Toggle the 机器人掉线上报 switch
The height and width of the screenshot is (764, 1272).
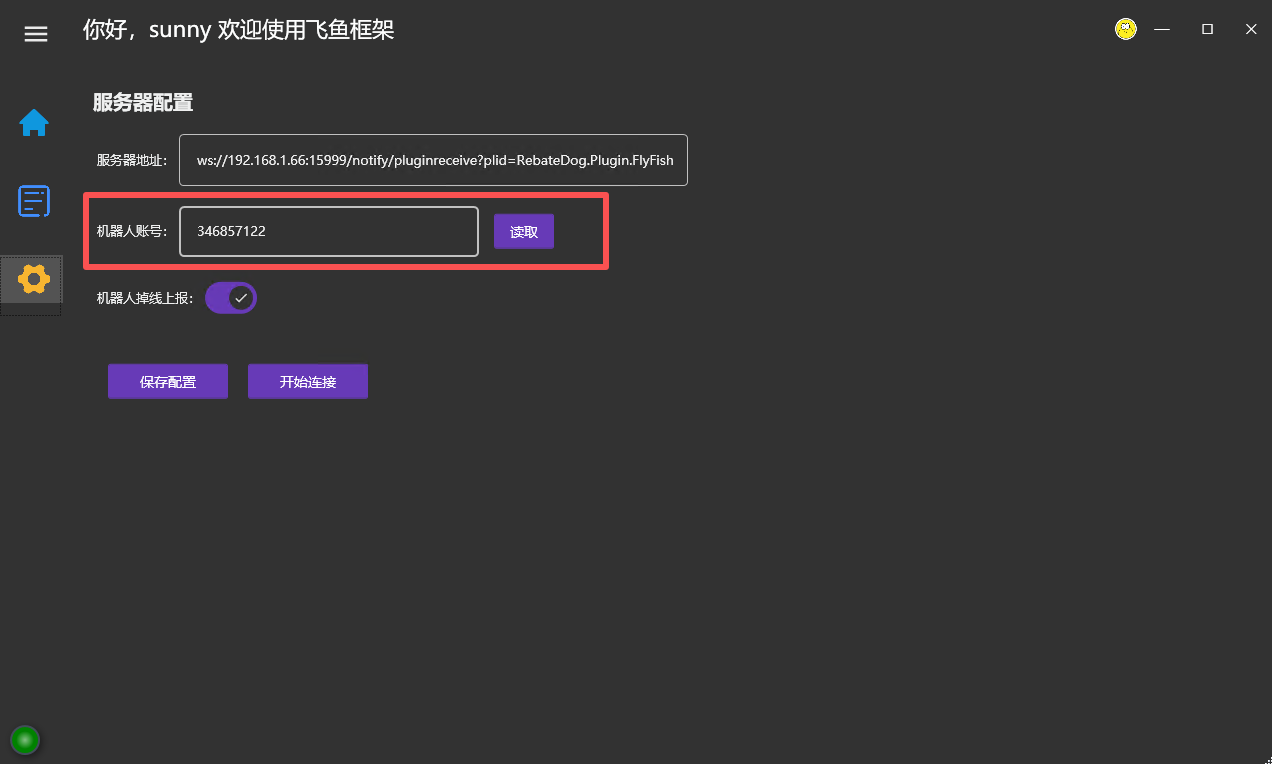tap(231, 298)
